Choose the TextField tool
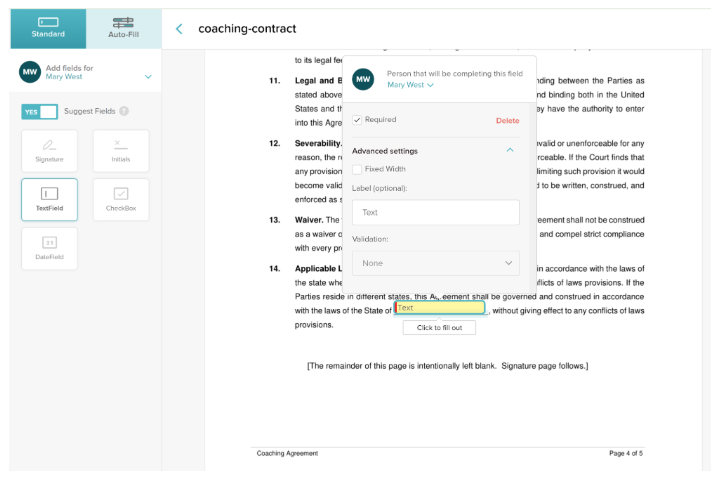 click(49, 199)
